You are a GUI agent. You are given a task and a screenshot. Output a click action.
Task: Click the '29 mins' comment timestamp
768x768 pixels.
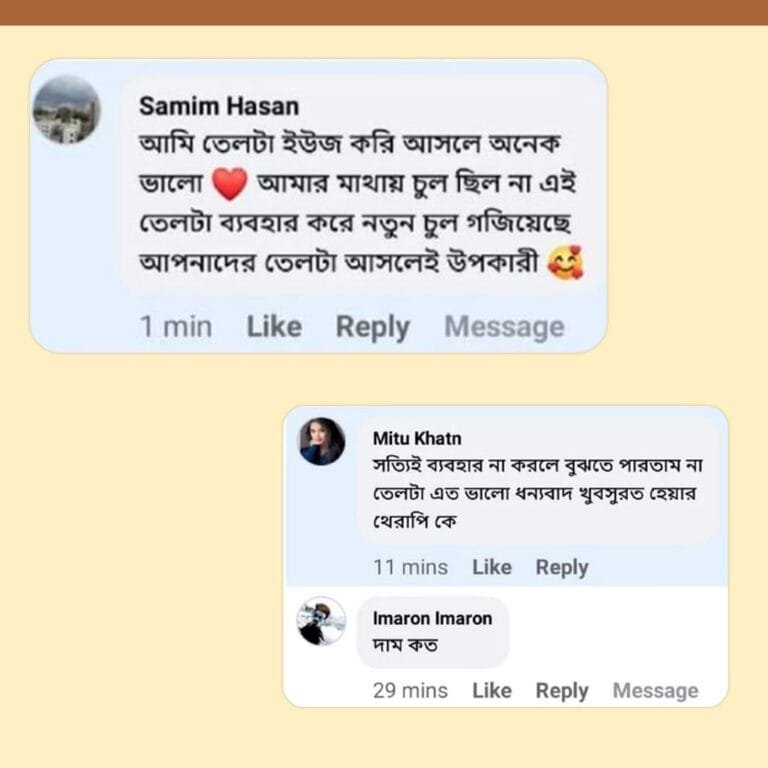pyautogui.click(x=410, y=690)
